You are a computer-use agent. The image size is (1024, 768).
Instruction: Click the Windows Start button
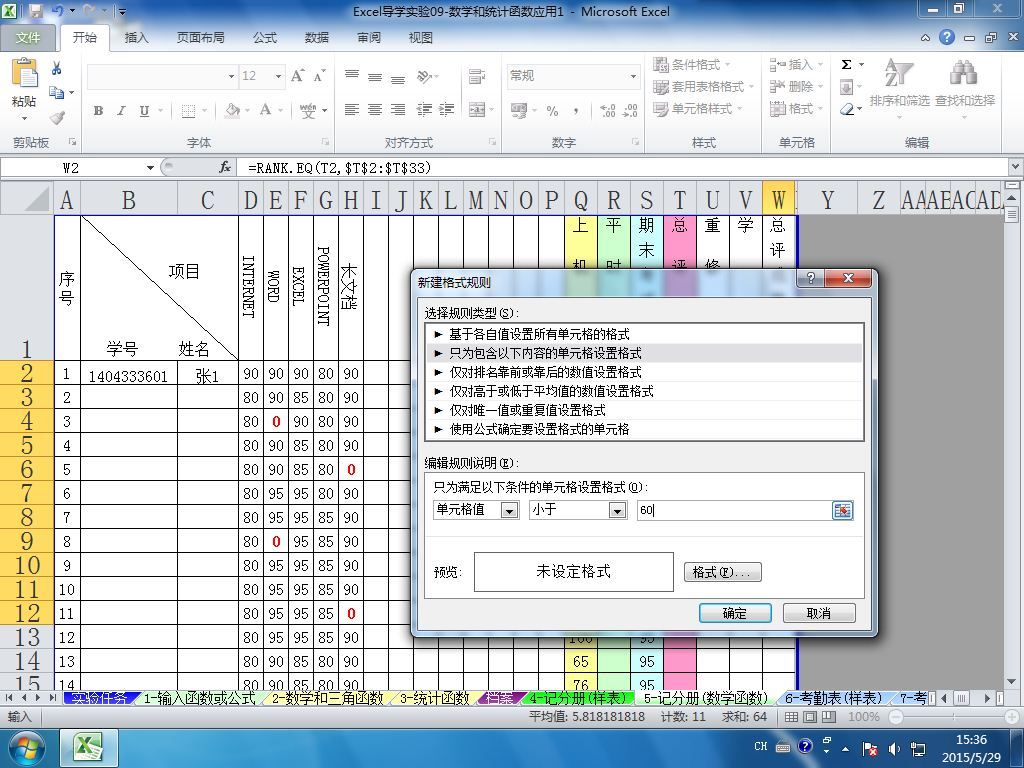click(x=25, y=748)
